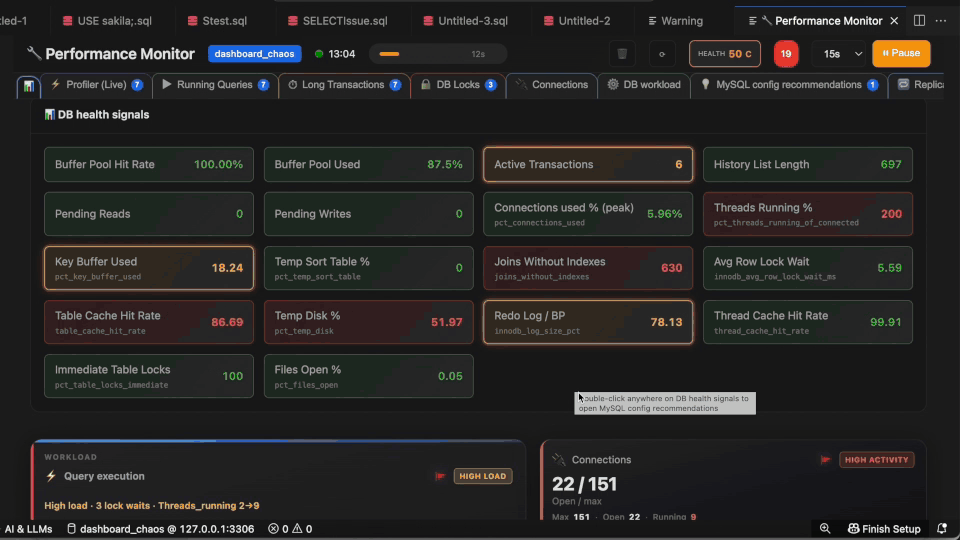Viewport: 960px width, 540px height.
Task: Click the refresh icon button in the header
Action: pos(662,54)
